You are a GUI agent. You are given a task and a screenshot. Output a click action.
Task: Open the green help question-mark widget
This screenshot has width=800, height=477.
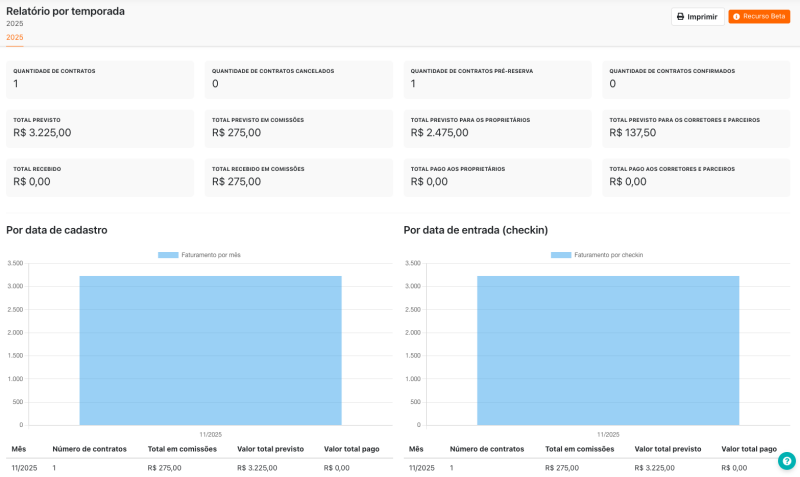(787, 461)
